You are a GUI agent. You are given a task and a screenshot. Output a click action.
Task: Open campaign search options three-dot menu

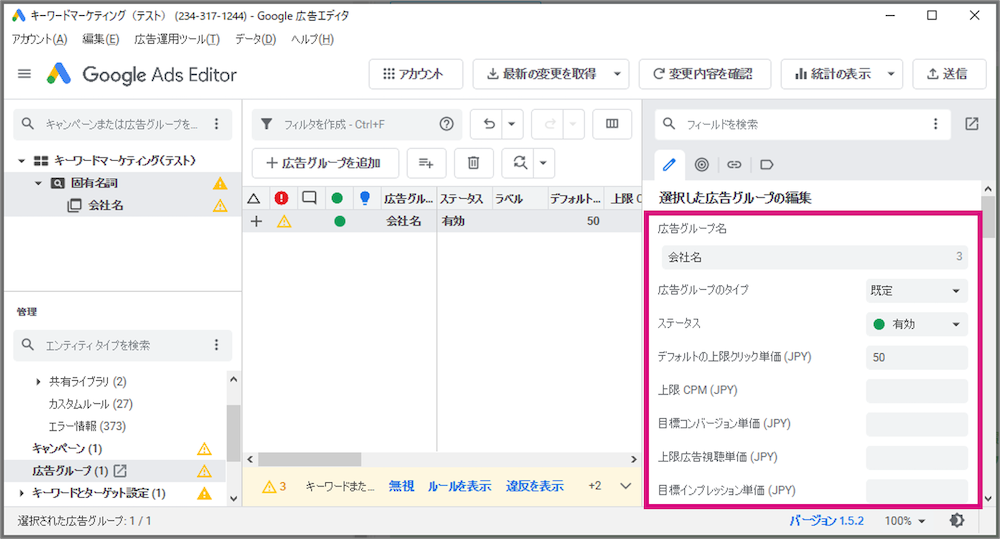tap(217, 124)
